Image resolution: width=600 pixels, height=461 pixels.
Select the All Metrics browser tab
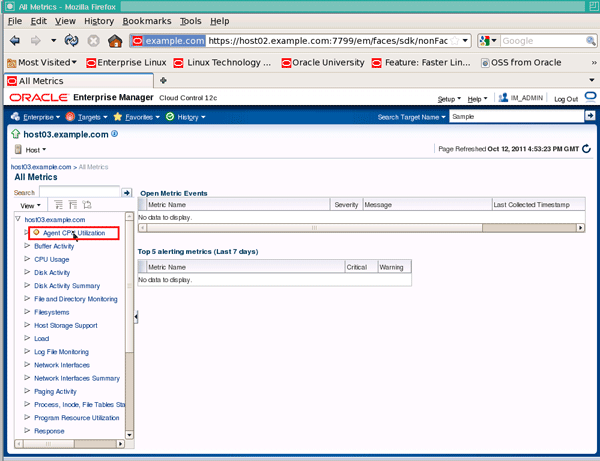click(78, 81)
